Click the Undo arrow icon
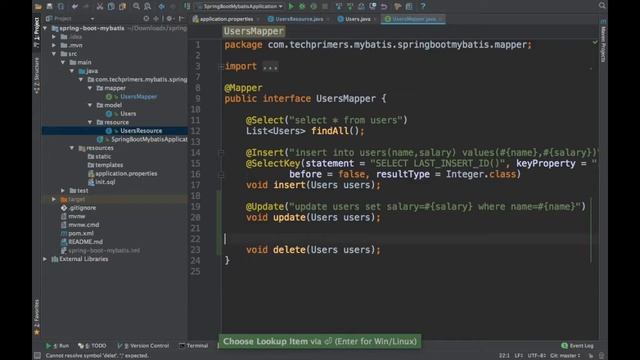The image size is (640, 360). pyautogui.click(x=74, y=6)
